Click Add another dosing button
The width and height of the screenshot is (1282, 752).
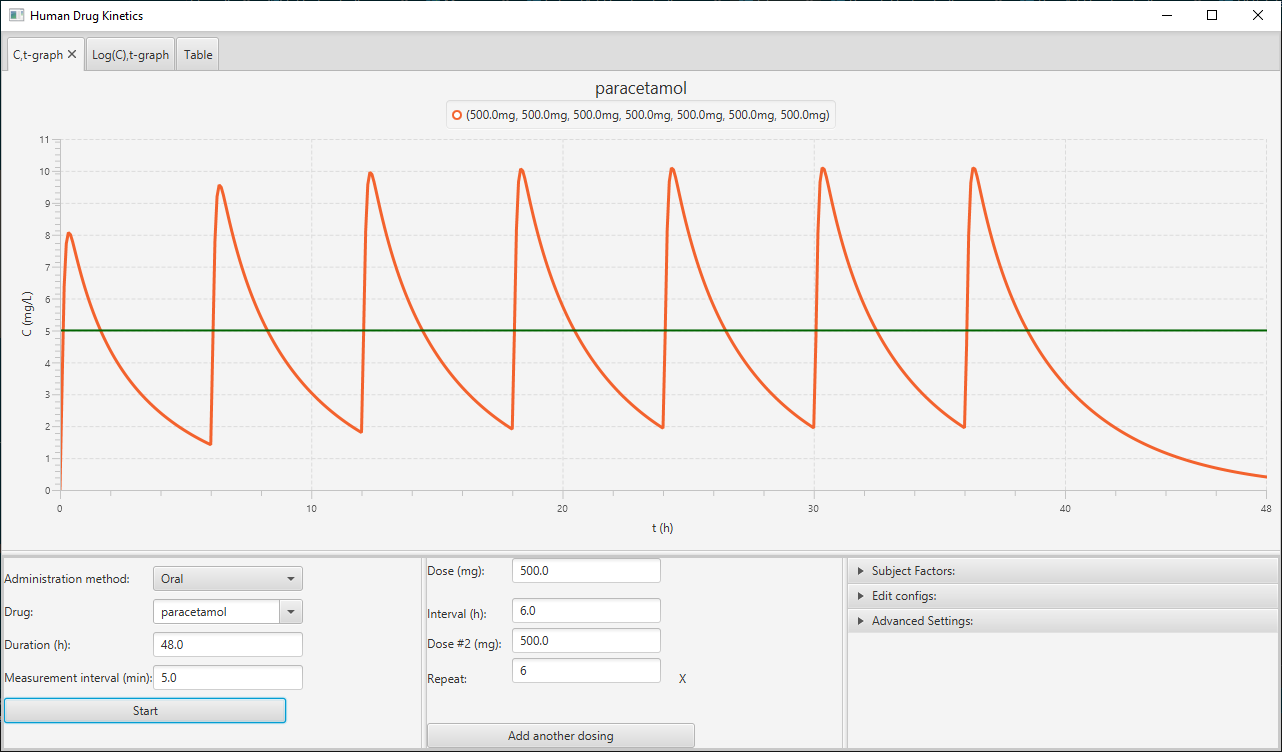tap(560, 736)
